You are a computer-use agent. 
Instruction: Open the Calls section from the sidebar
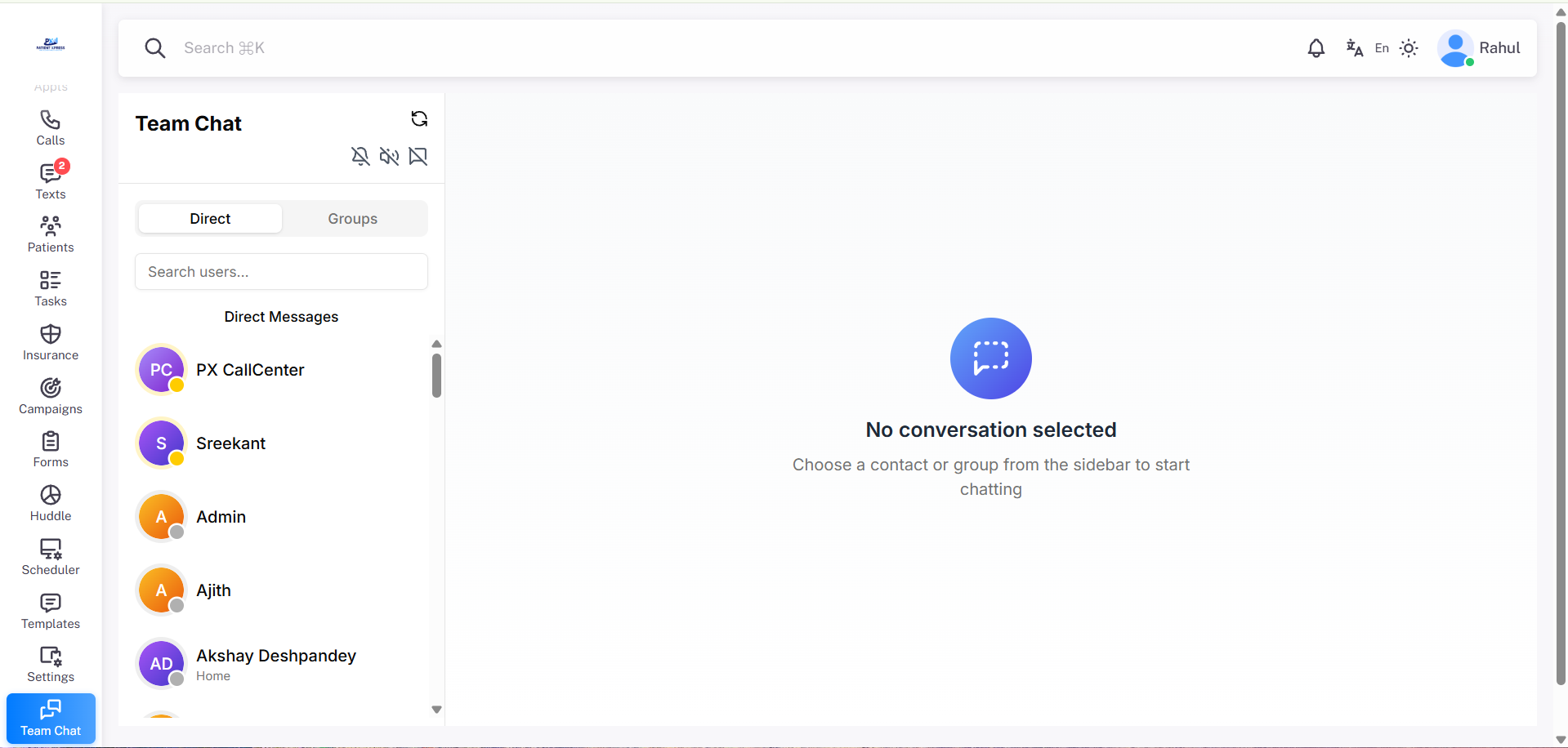coord(50,127)
